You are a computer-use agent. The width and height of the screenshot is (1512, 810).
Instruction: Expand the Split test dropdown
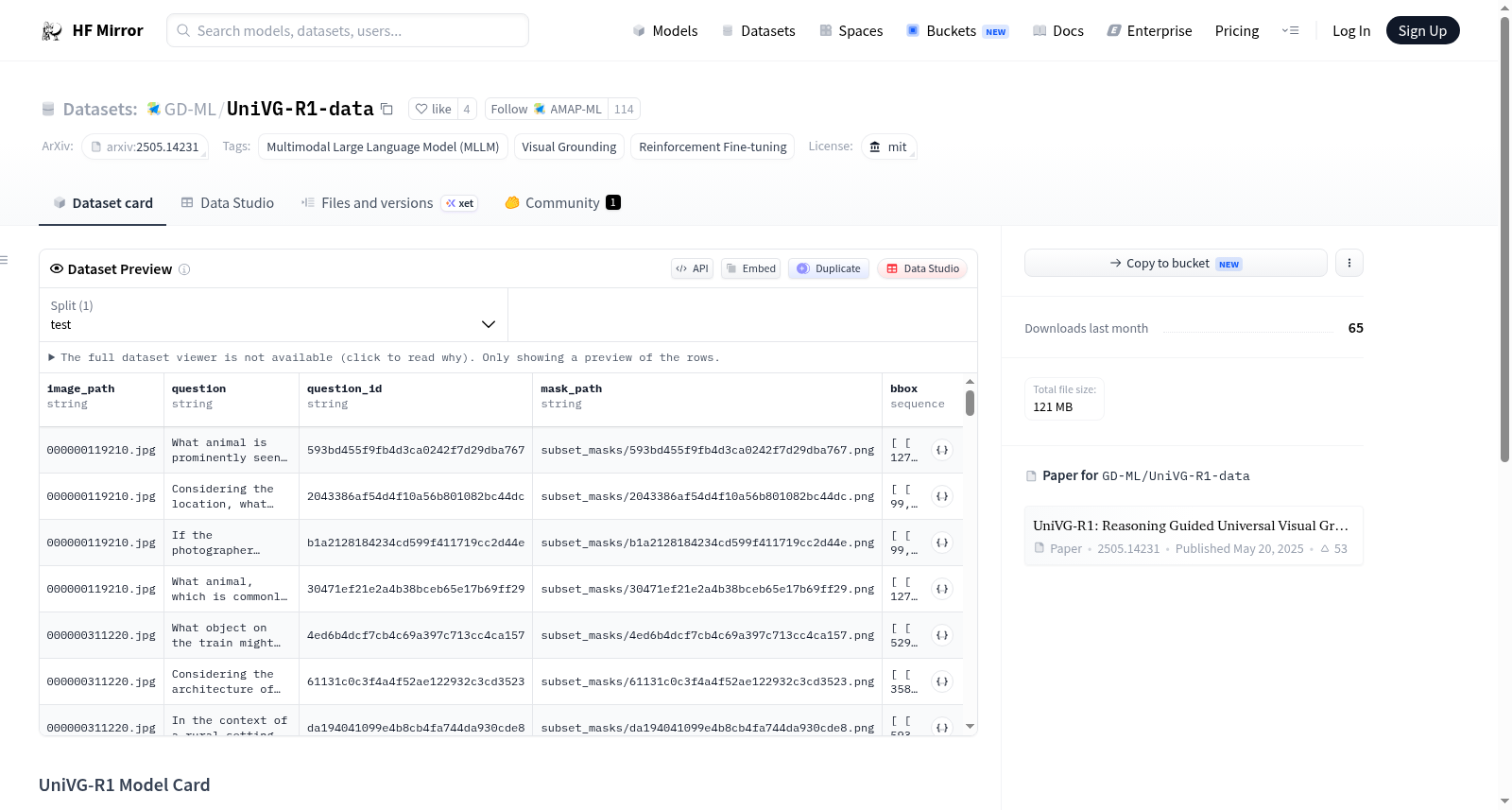click(x=273, y=315)
